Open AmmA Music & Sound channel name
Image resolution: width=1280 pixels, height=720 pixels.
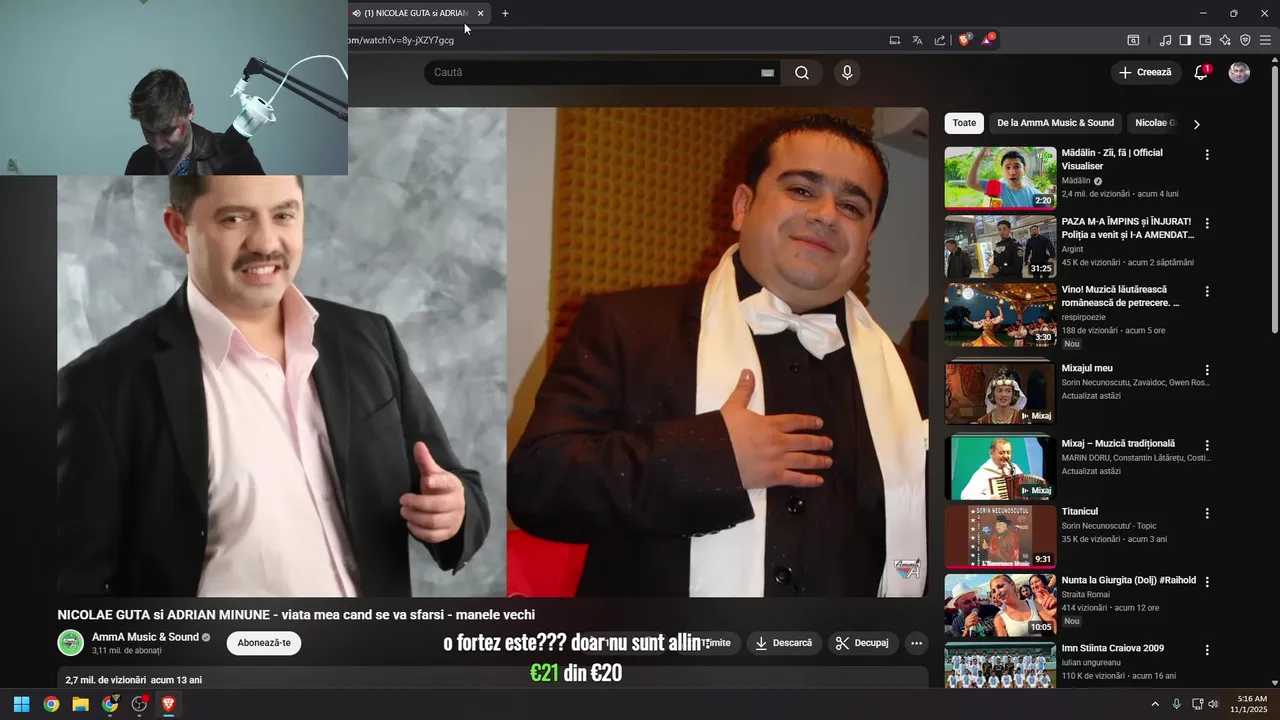145,637
